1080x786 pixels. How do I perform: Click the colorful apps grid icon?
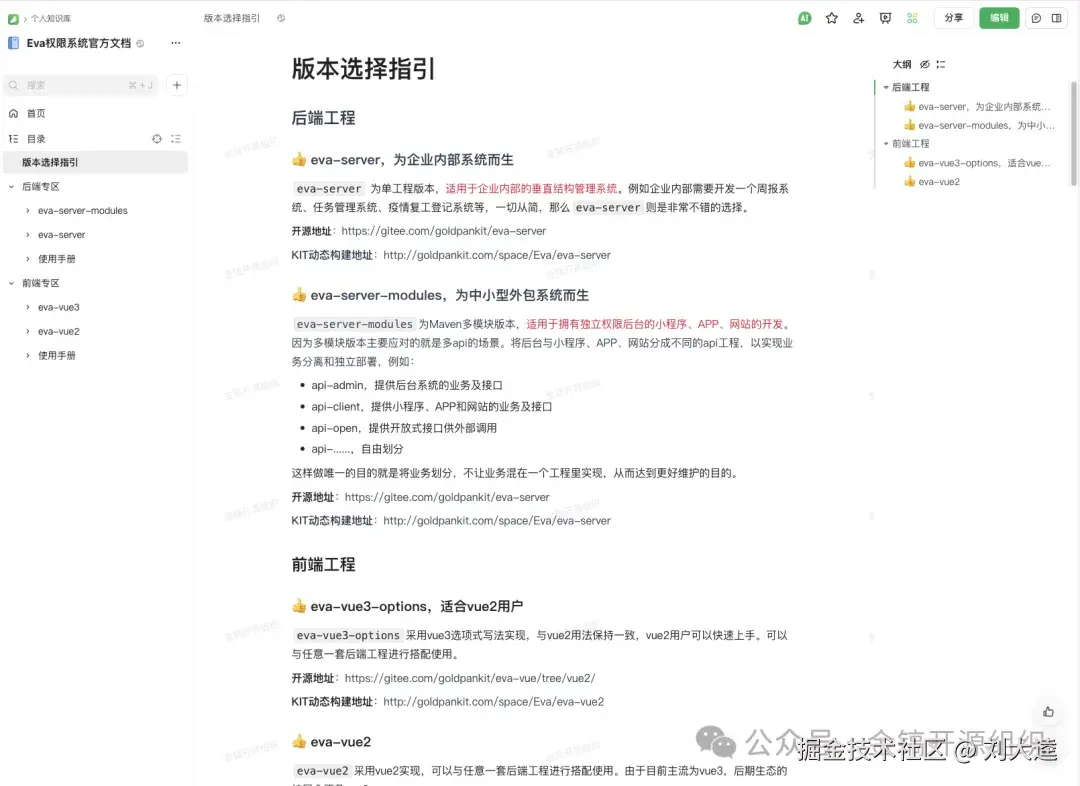click(912, 18)
